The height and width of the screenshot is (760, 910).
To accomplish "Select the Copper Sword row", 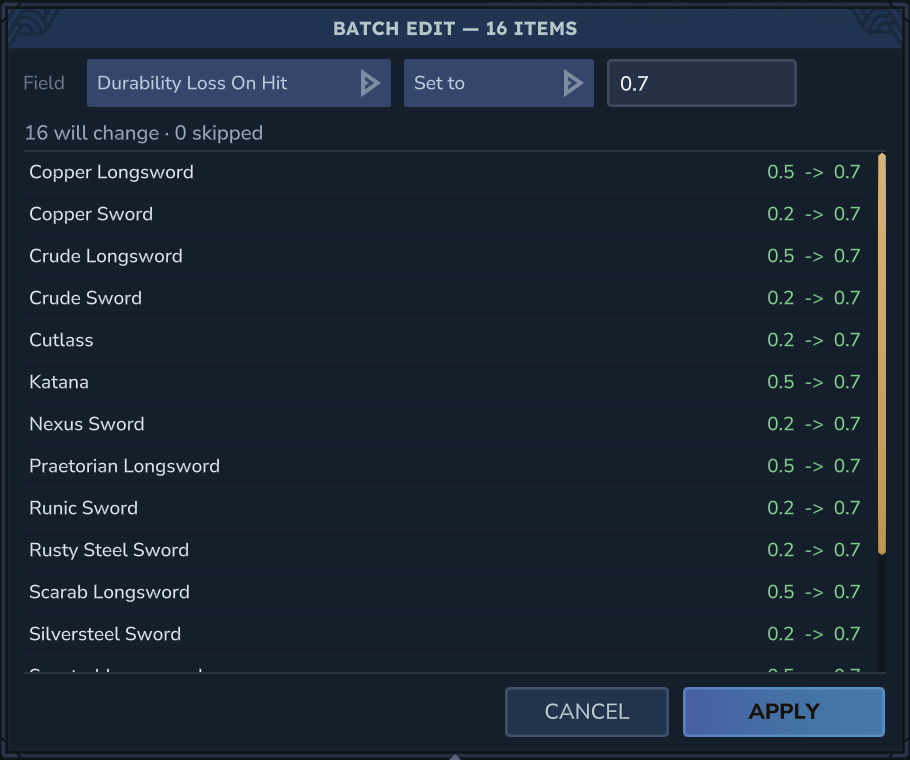I will point(447,214).
